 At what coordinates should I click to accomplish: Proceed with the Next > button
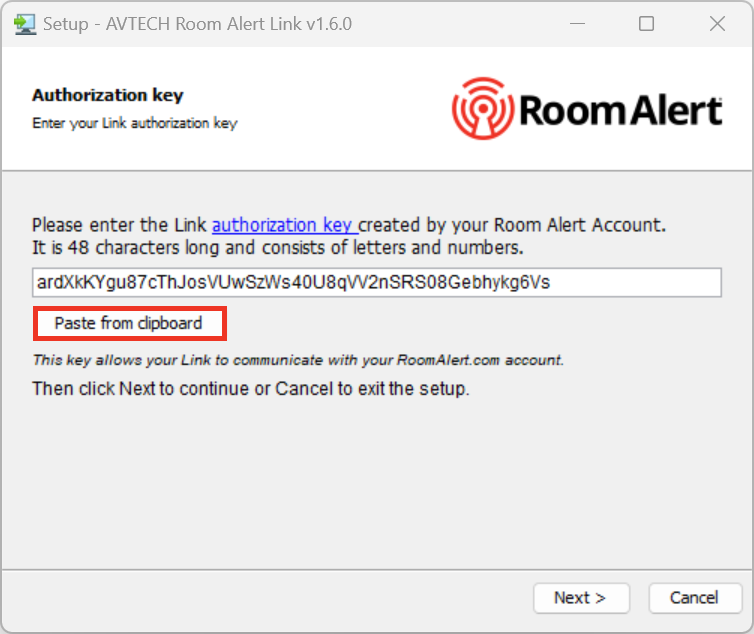pos(581,598)
